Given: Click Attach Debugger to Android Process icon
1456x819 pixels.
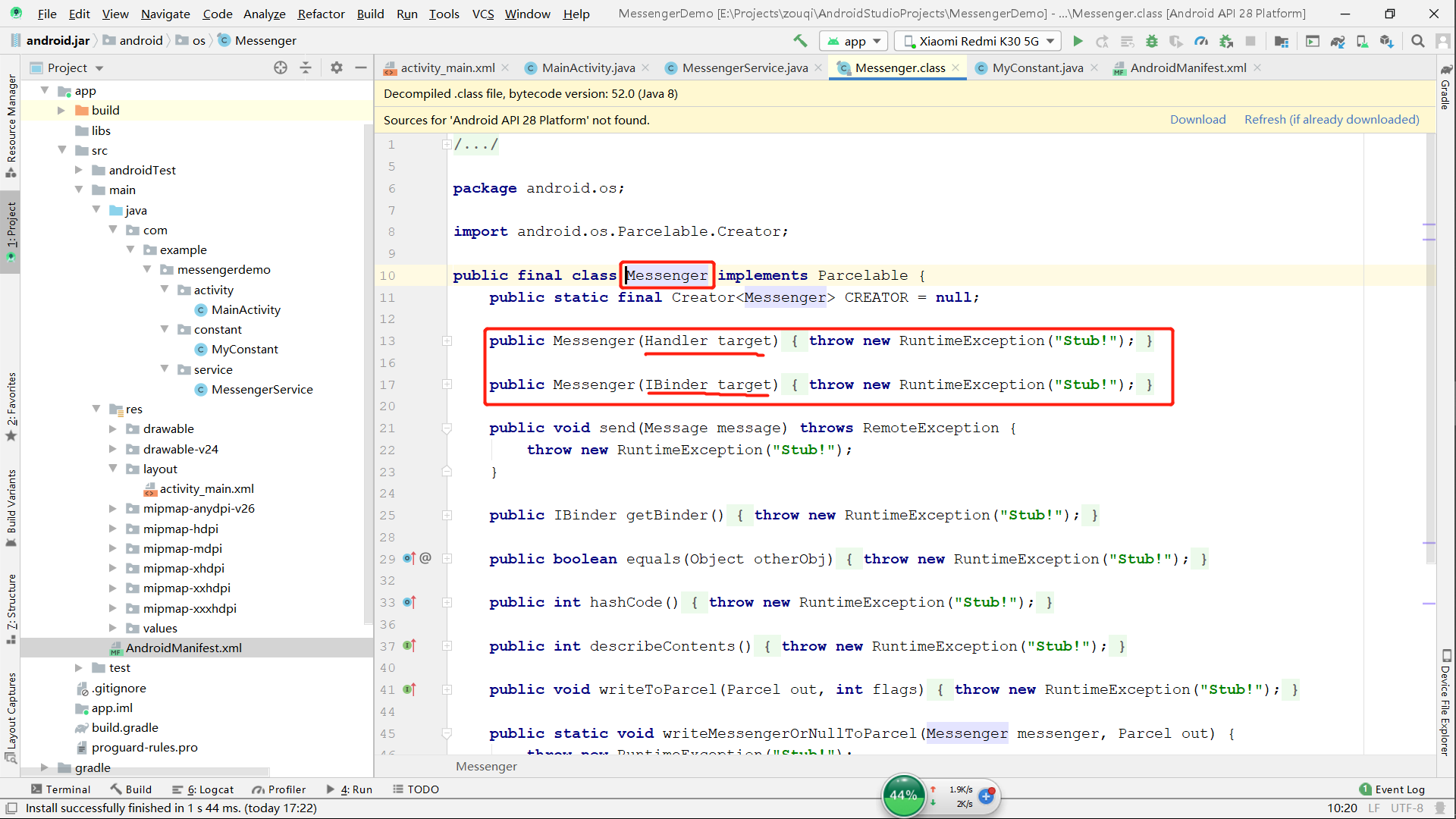Looking at the screenshot, I should pyautogui.click(x=1225, y=41).
